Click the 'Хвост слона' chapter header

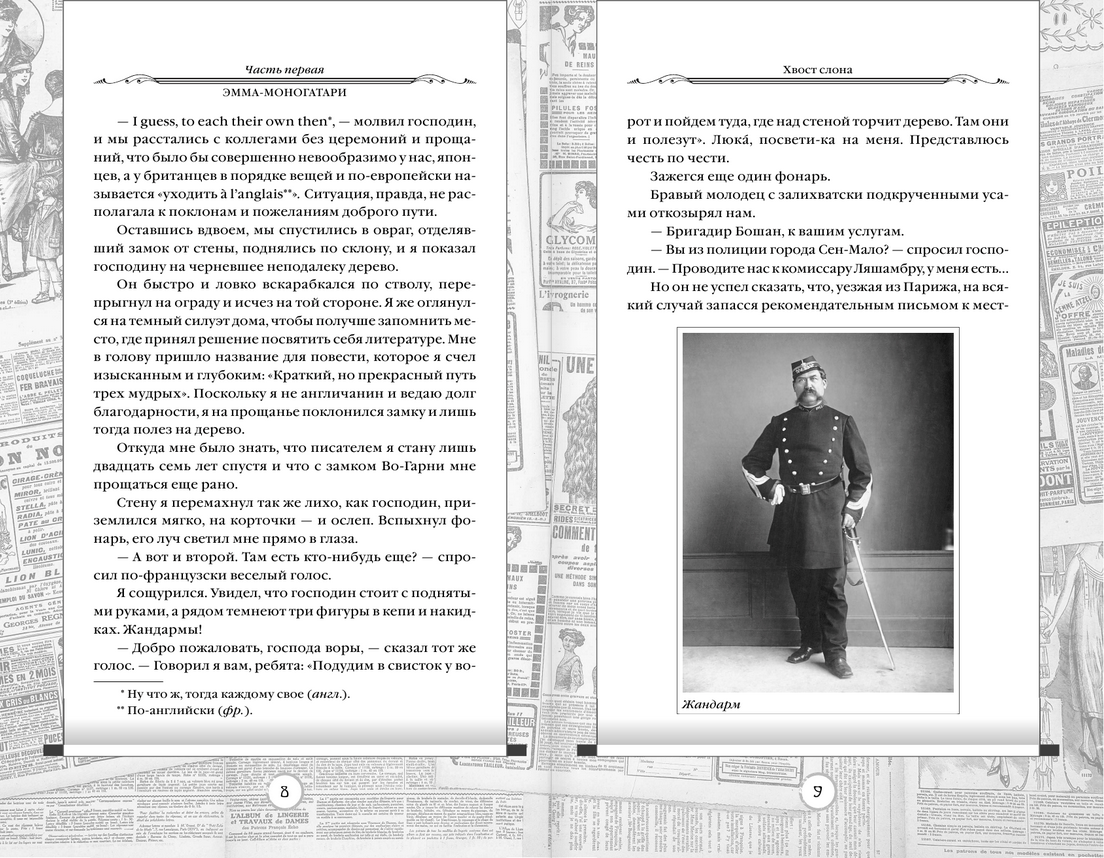[x=817, y=69]
